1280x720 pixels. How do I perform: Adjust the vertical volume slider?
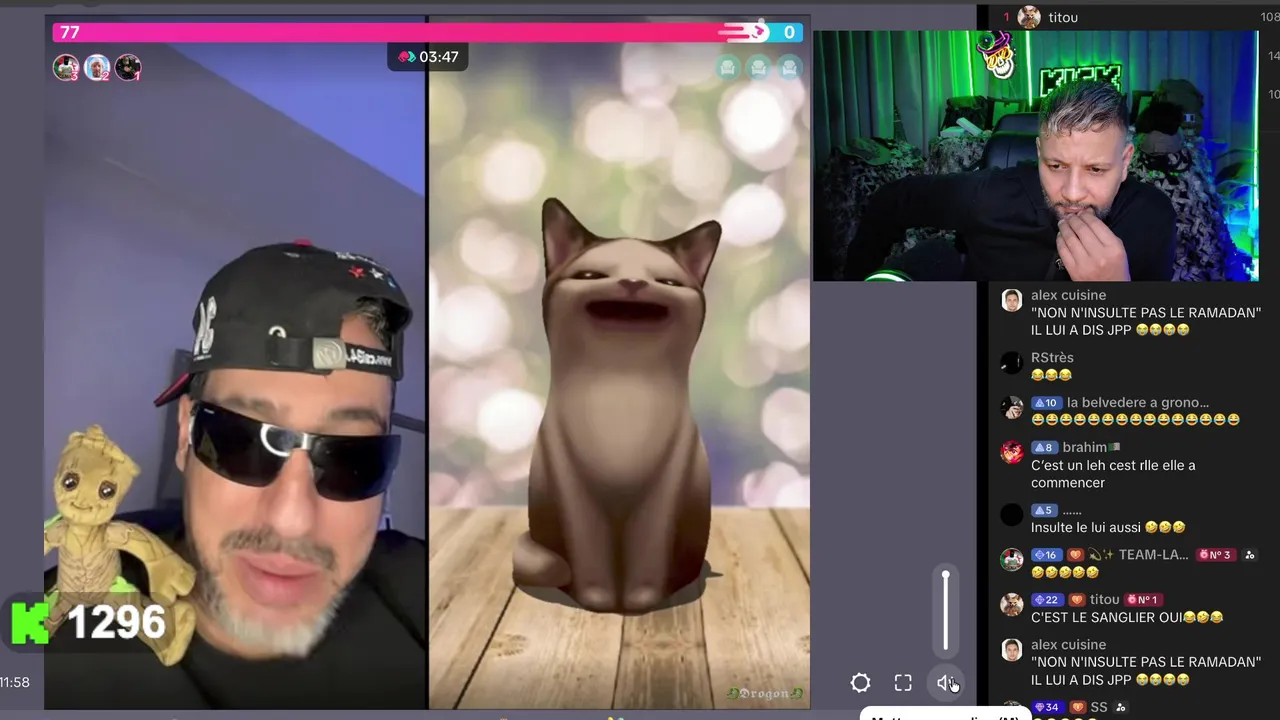945,611
